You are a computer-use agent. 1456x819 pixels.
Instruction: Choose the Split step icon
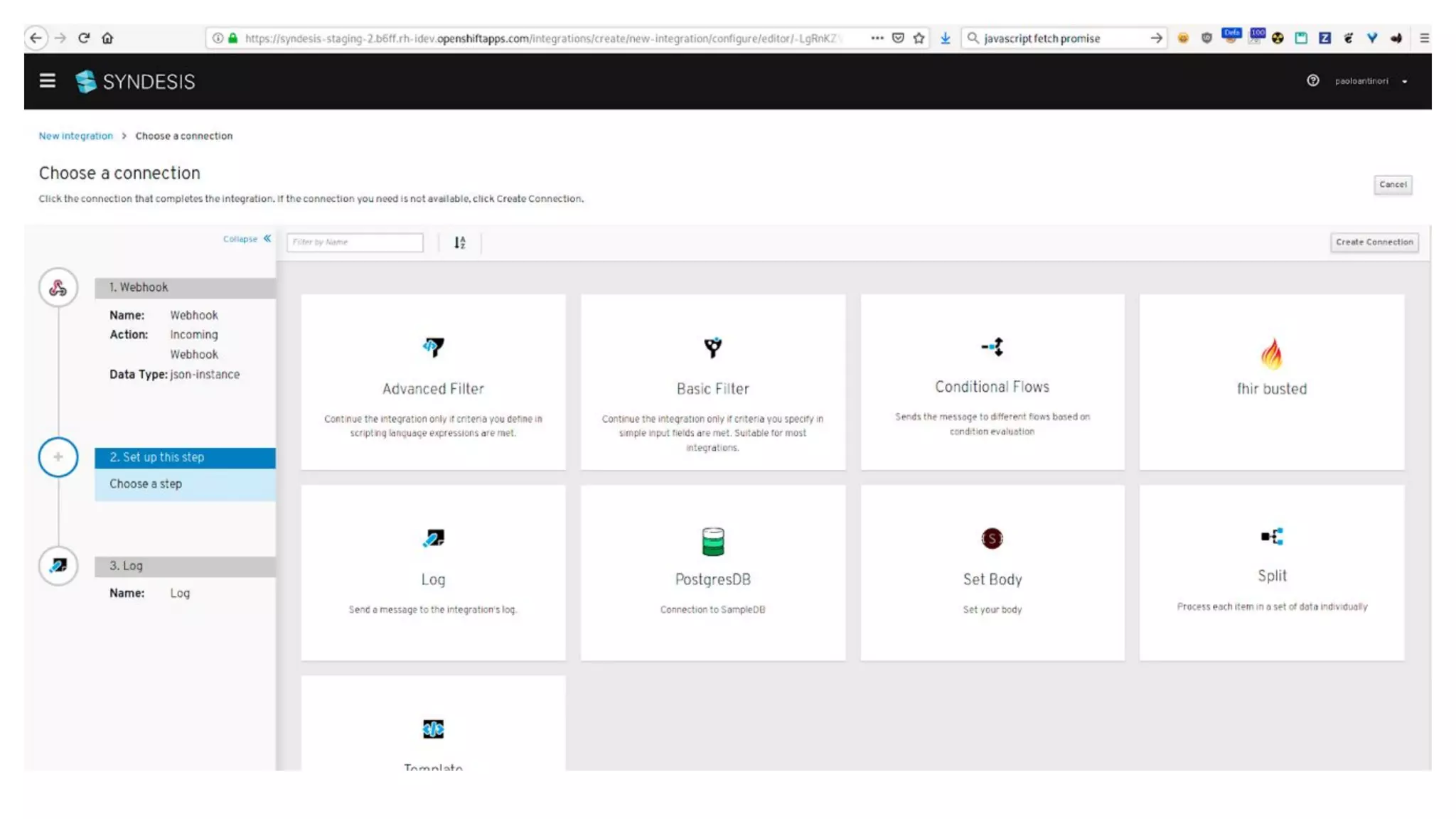1271,536
